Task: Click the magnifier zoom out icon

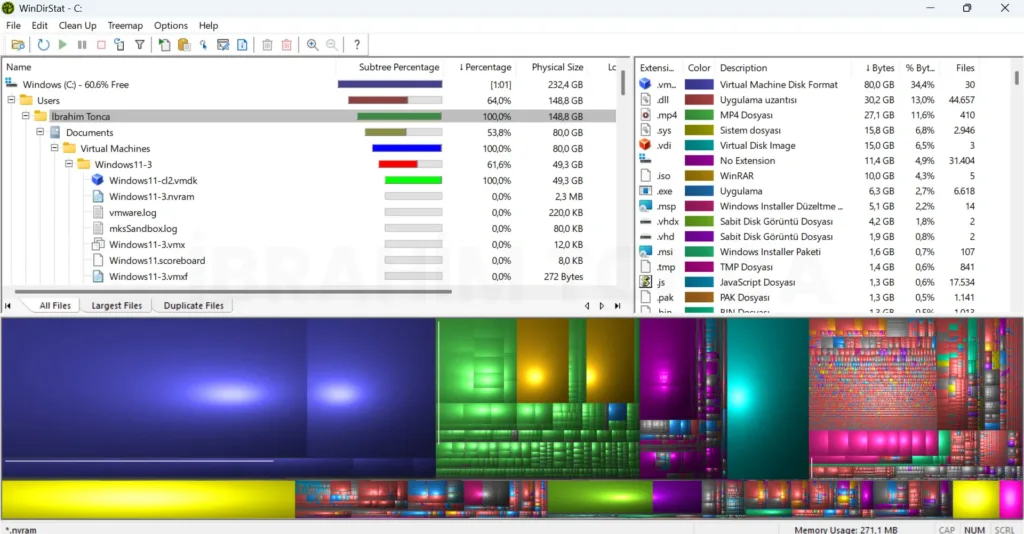Action: [332, 44]
